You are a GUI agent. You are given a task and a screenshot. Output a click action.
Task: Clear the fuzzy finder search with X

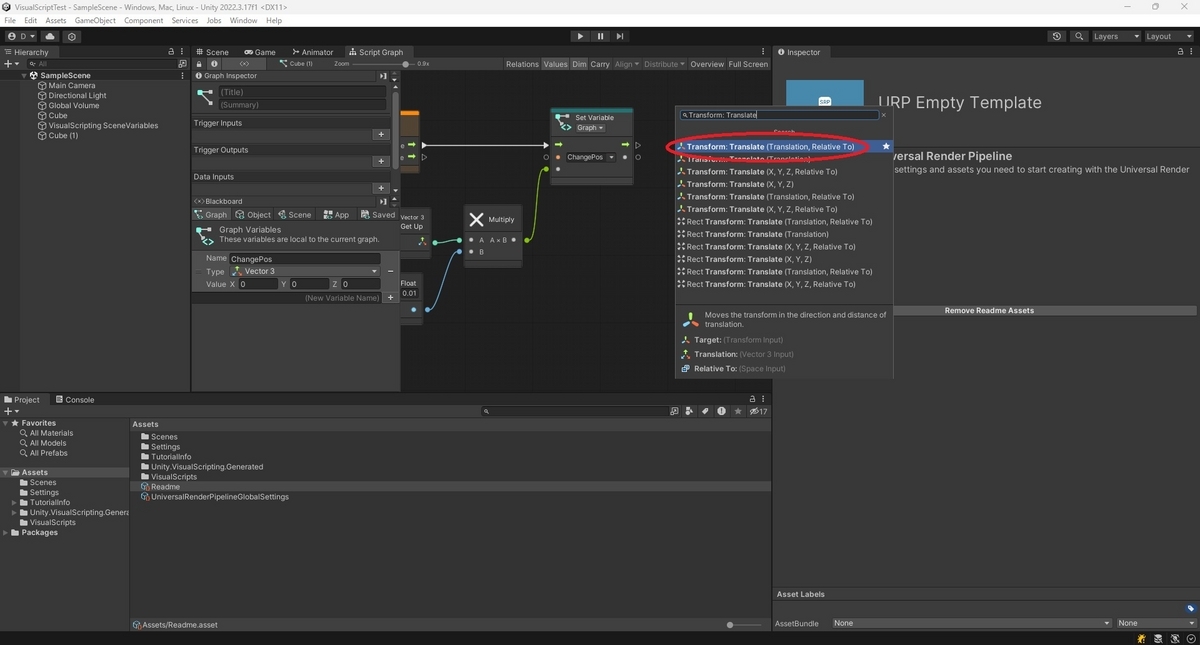[883, 115]
